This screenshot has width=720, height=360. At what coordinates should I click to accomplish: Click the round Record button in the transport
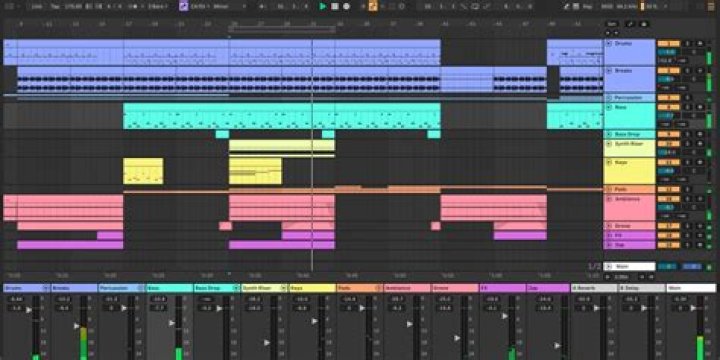pos(347,6)
